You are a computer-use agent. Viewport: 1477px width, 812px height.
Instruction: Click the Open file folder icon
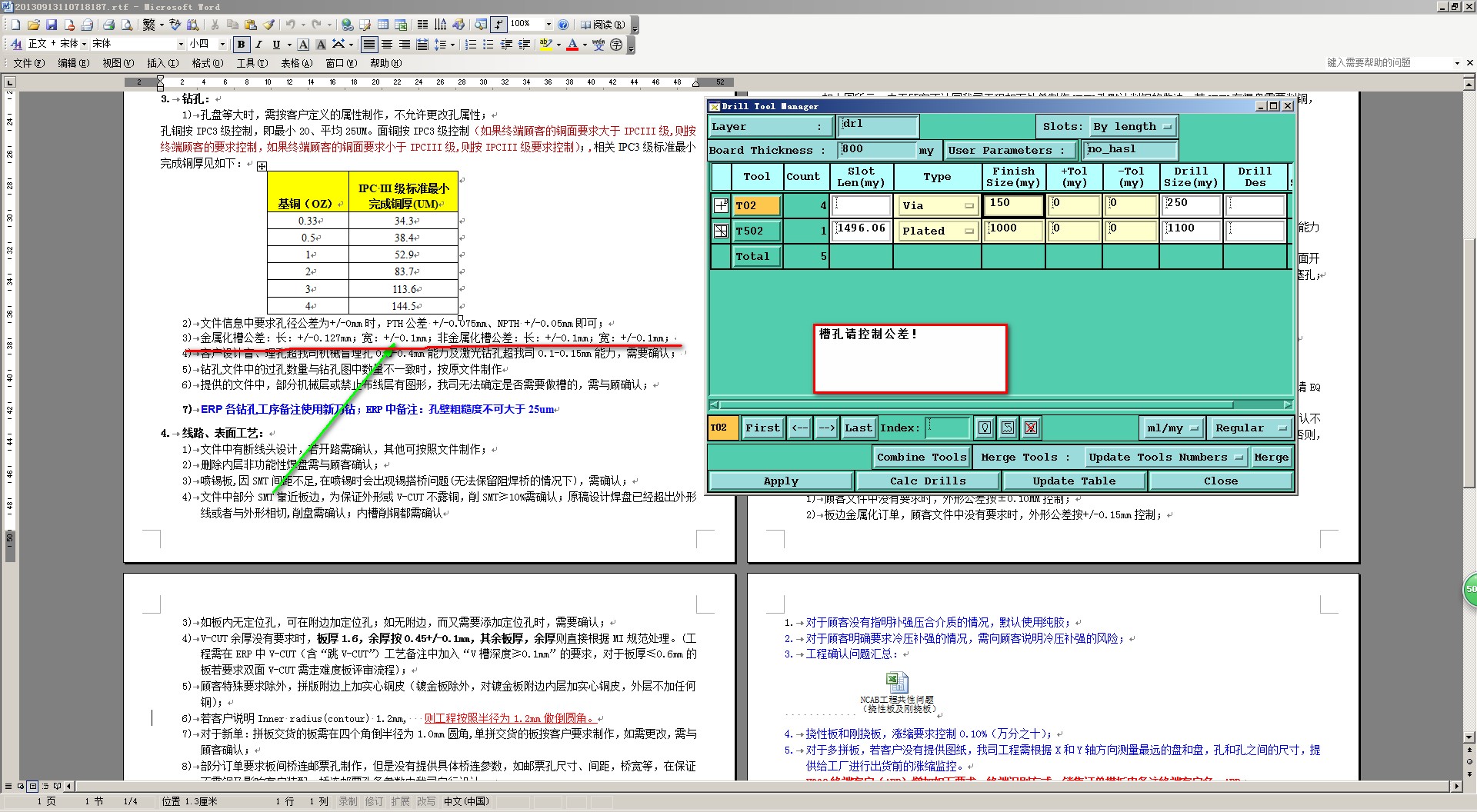click(33, 25)
